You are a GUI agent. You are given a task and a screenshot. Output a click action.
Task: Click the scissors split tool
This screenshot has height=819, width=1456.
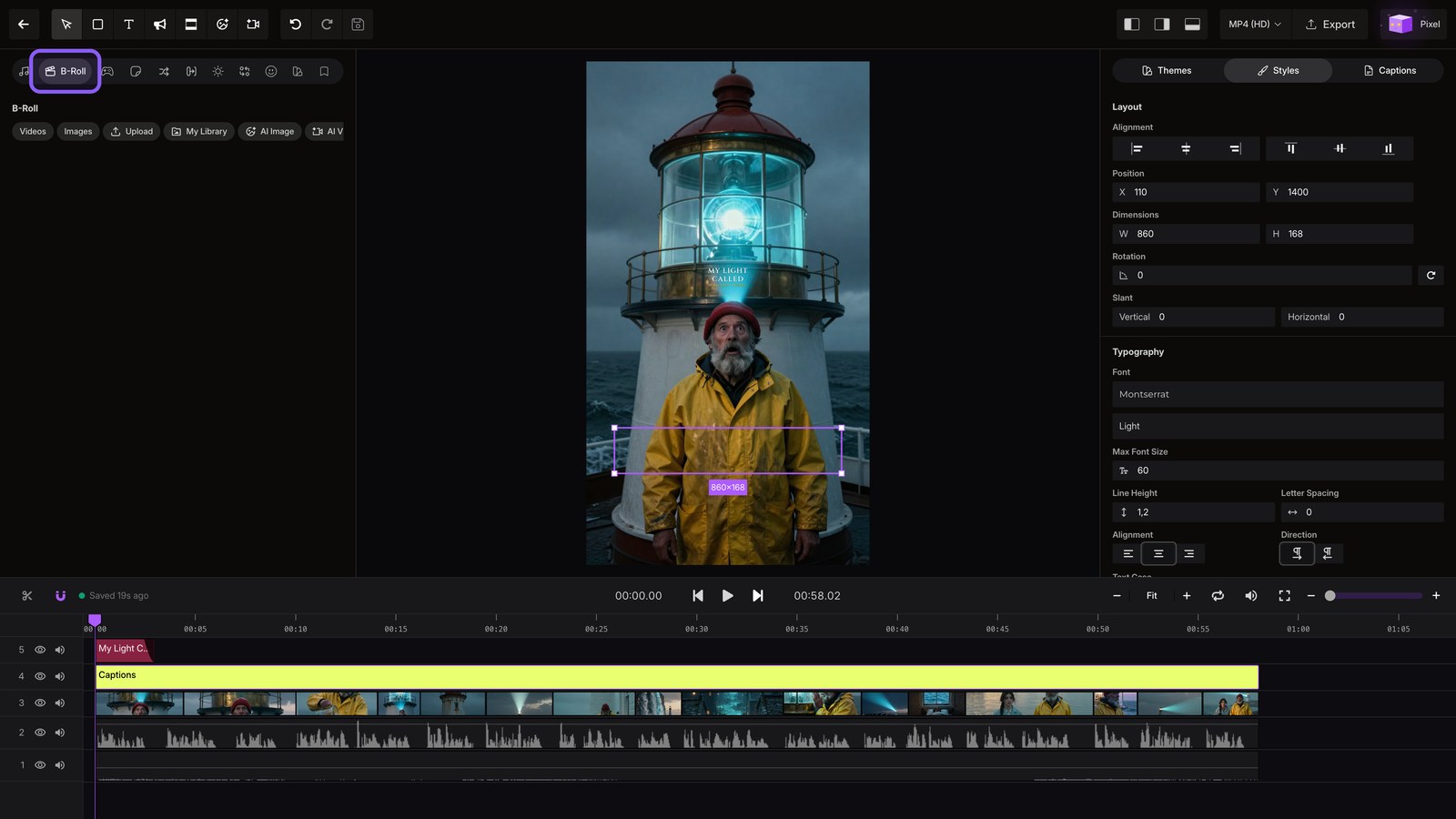pos(27,596)
